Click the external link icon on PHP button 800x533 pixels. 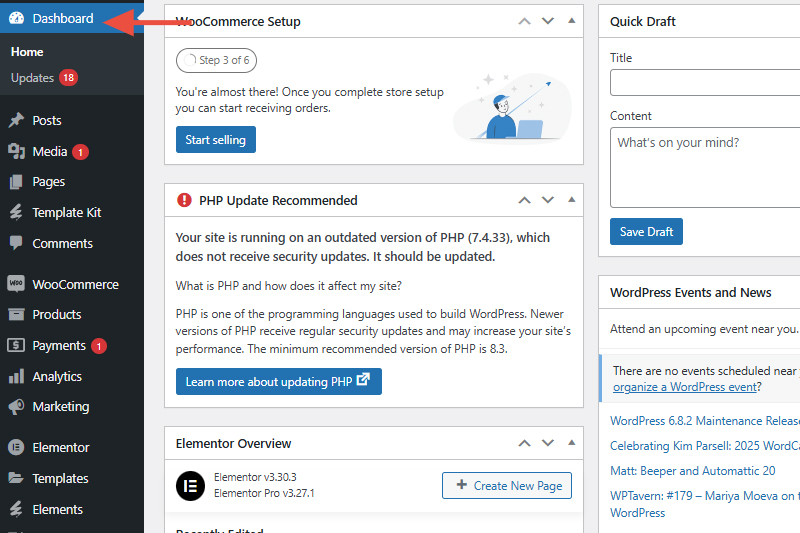pos(363,379)
